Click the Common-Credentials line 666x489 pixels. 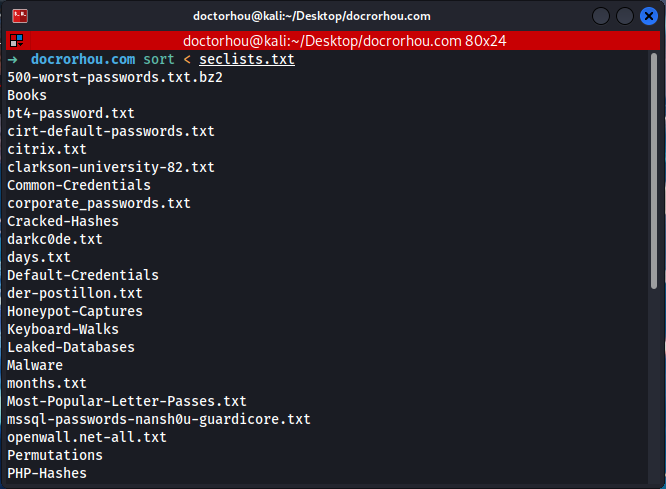pos(79,185)
